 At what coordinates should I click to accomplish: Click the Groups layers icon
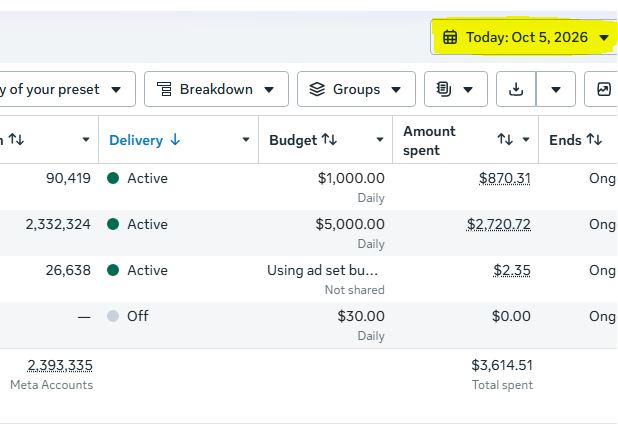(x=317, y=89)
